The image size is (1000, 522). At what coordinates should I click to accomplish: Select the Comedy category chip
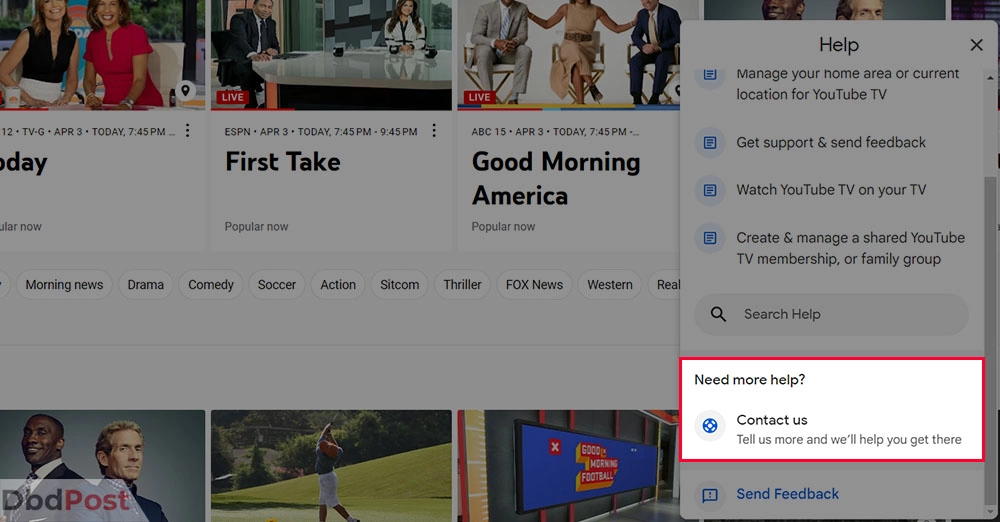[210, 285]
